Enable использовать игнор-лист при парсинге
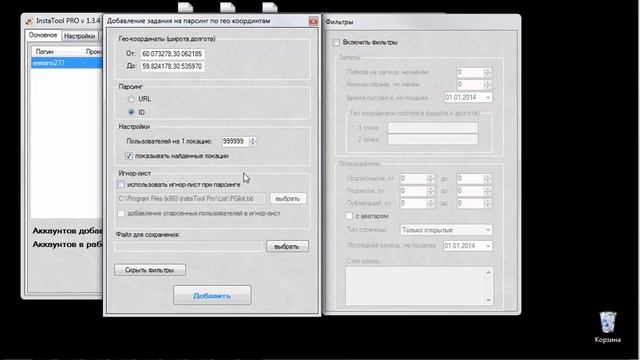The width and height of the screenshot is (640, 360). tap(121, 184)
